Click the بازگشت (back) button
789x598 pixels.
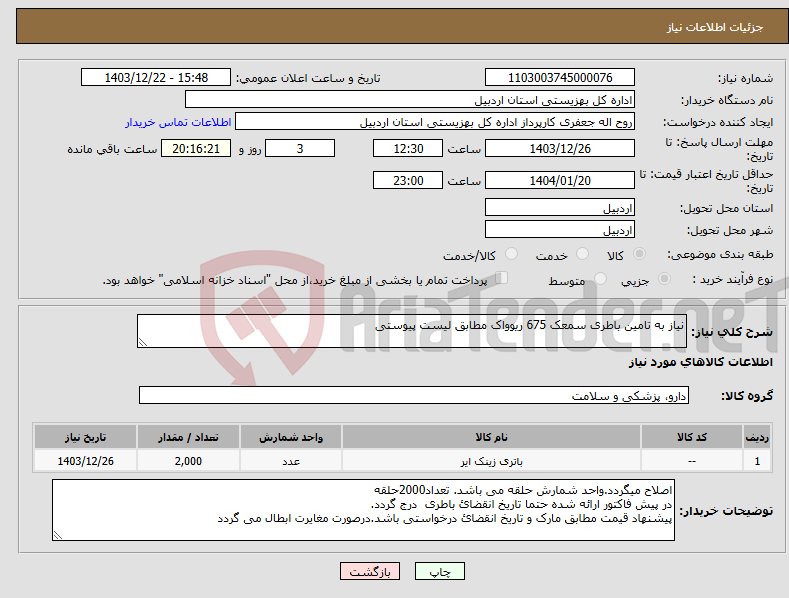(370, 571)
